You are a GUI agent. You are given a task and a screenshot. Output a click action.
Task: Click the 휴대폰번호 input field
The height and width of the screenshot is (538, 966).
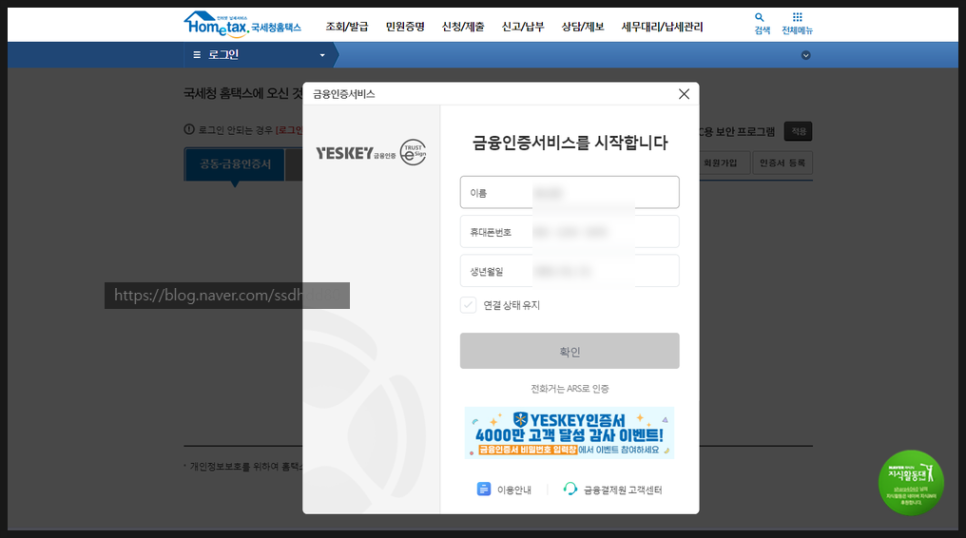coord(569,232)
